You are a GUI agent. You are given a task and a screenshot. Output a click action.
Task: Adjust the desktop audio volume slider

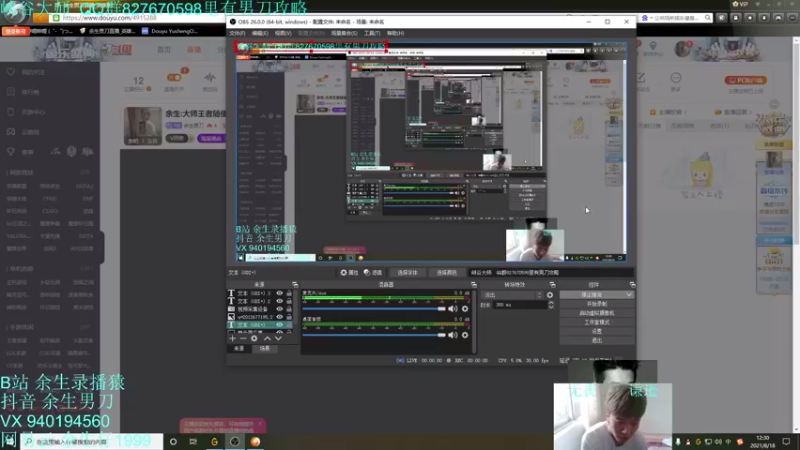[374, 335]
